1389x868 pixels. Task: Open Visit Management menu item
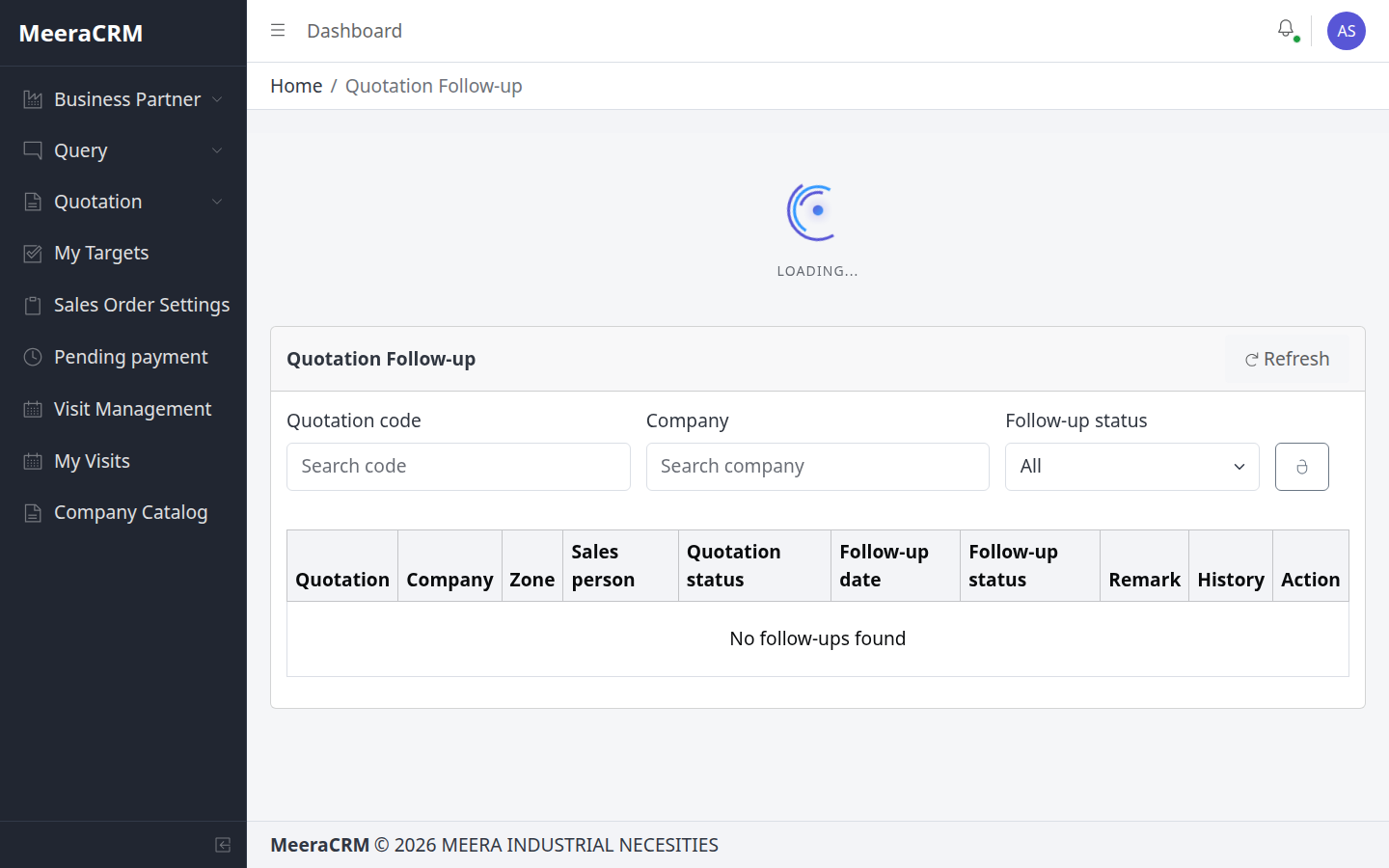pos(123,409)
